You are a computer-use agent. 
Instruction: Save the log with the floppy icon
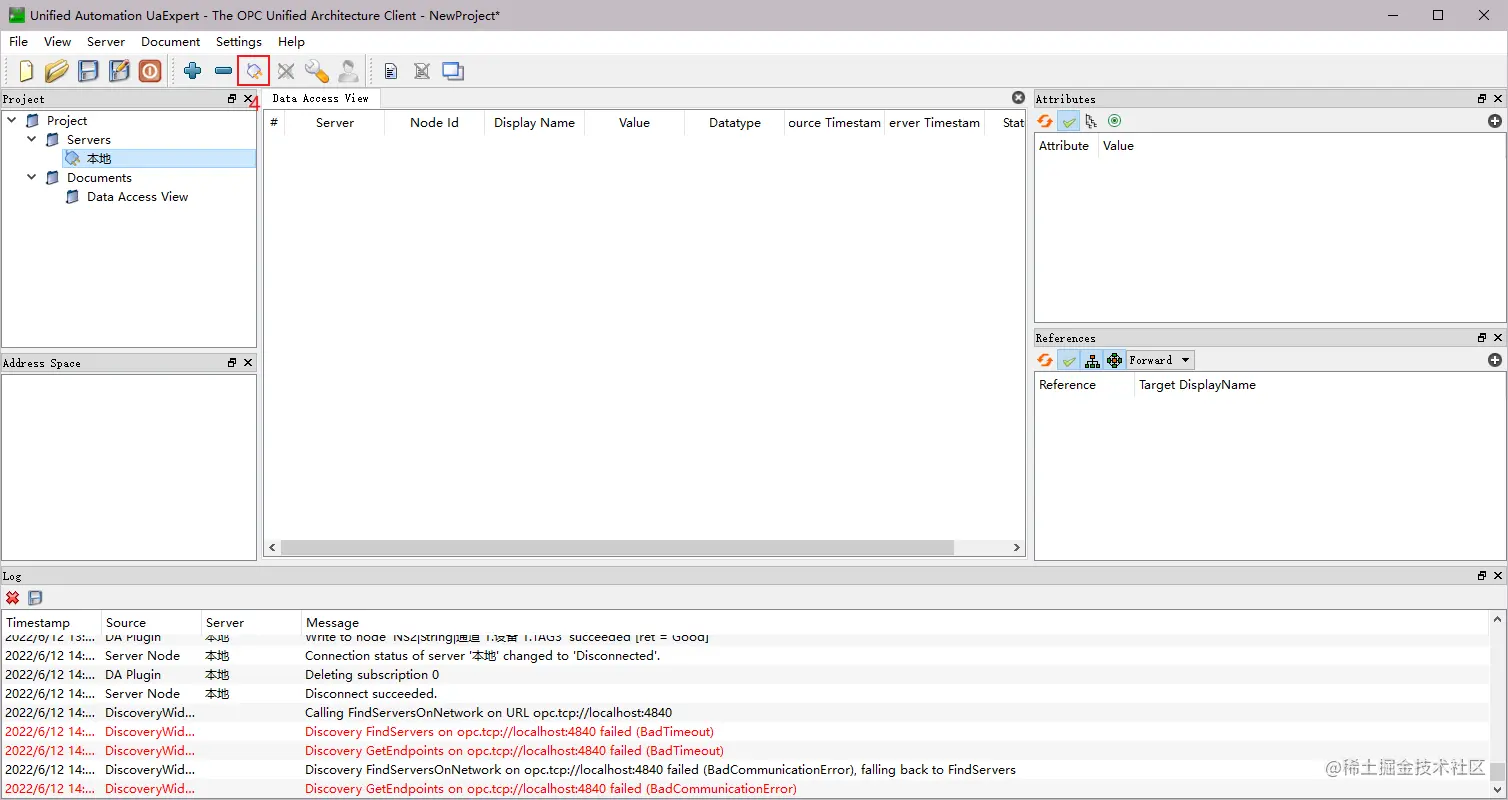[x=35, y=598]
